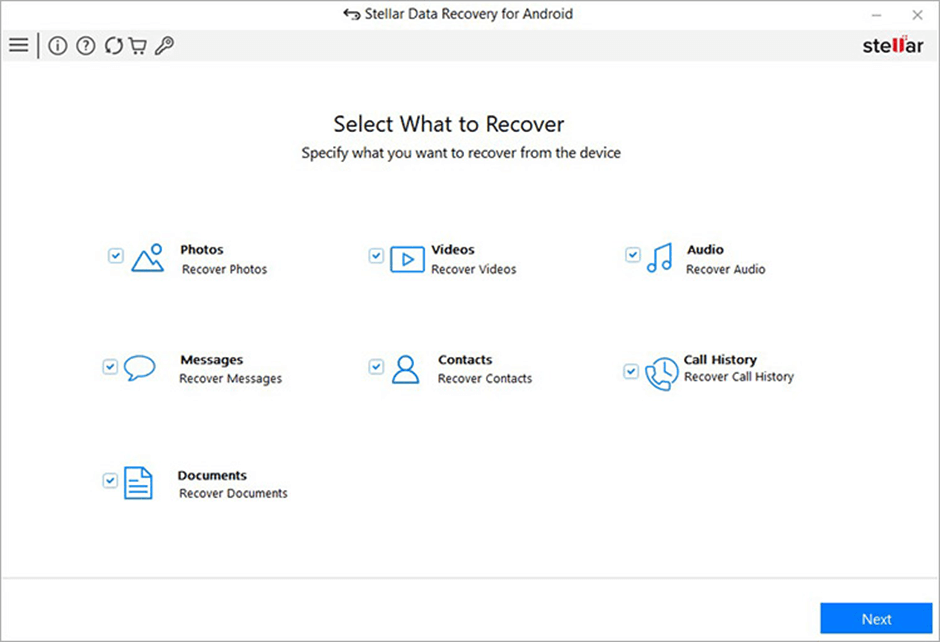Viewport: 940px width, 642px height.
Task: Click the key activation icon
Action: click(164, 46)
